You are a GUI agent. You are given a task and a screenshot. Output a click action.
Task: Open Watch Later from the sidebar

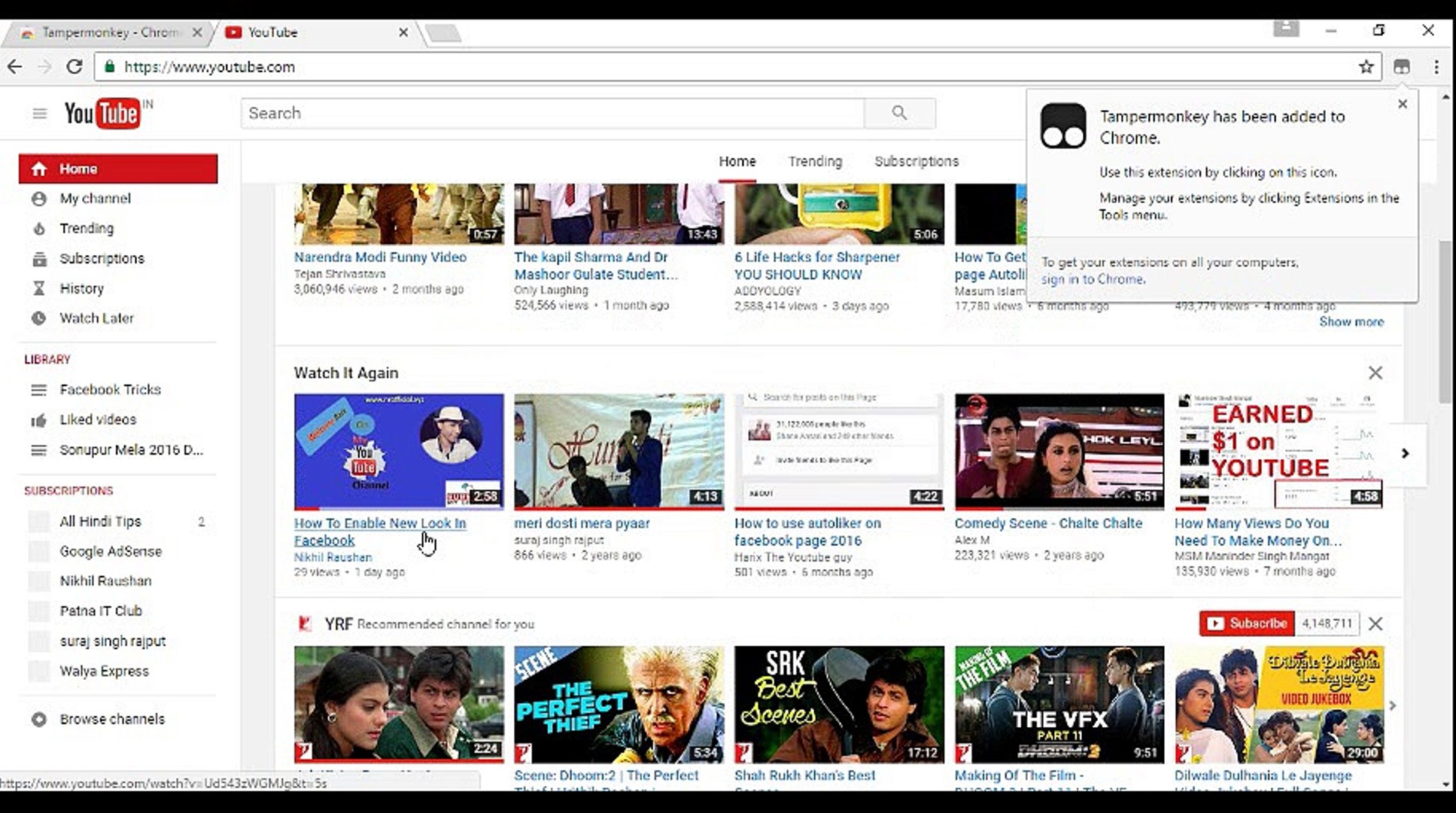(96, 318)
